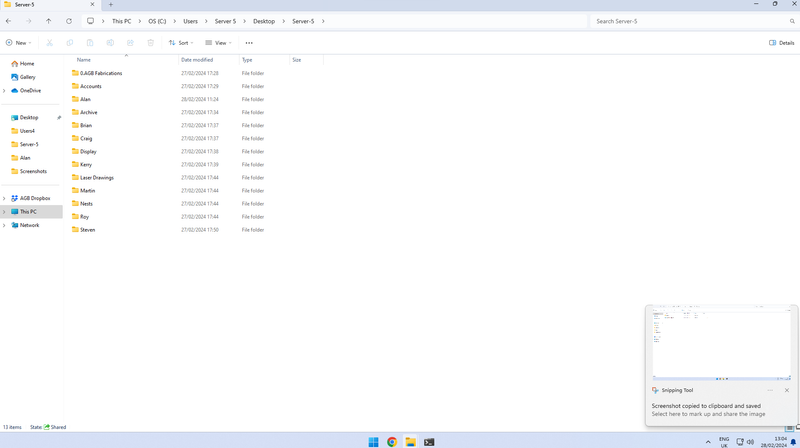Image resolution: width=800 pixels, height=448 pixels.
Task: Refresh the folder view
Action: [x=69, y=21]
